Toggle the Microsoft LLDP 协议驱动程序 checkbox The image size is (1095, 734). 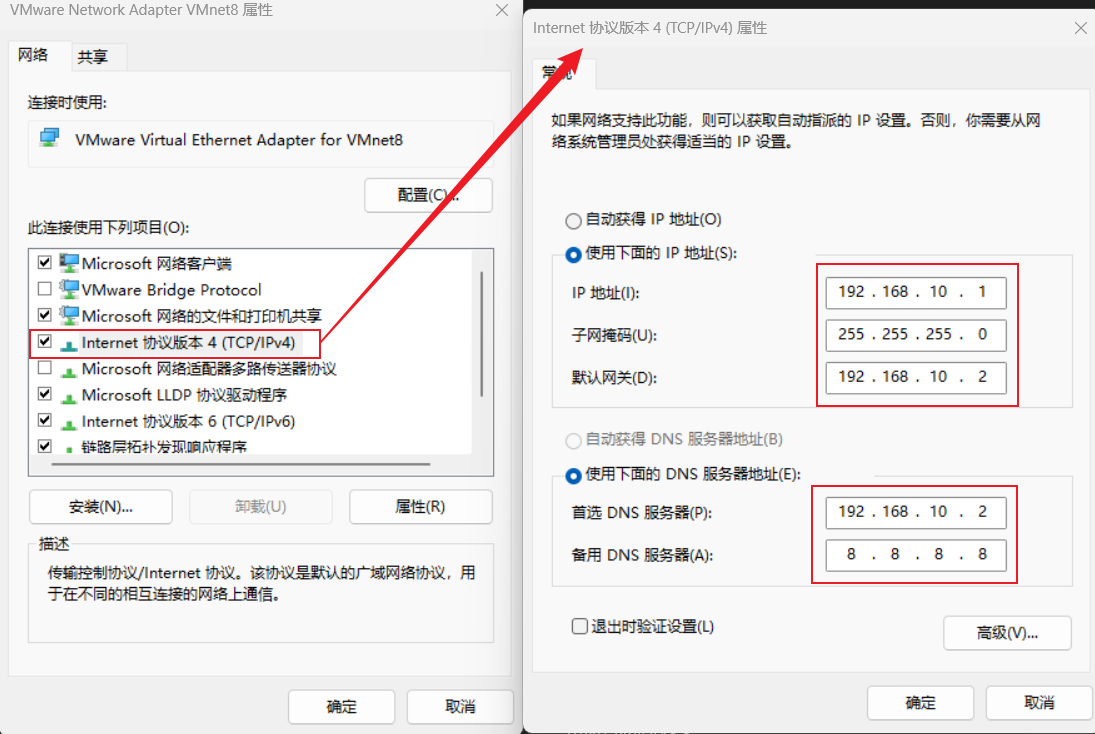coord(45,394)
